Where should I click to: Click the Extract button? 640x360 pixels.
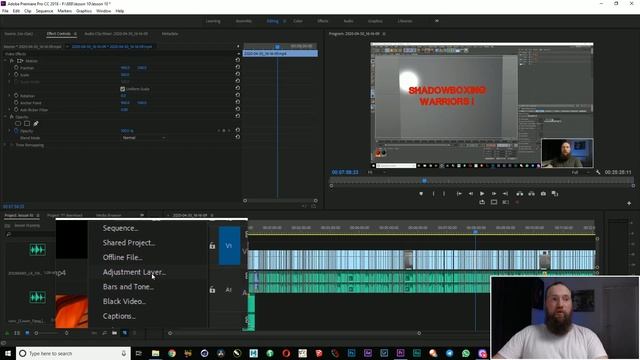531,194
